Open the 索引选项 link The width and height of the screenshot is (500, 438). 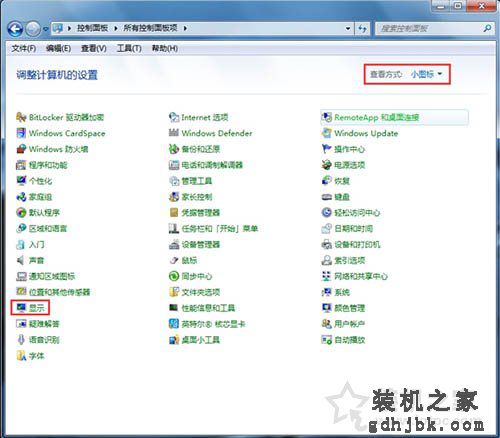[x=350, y=260]
